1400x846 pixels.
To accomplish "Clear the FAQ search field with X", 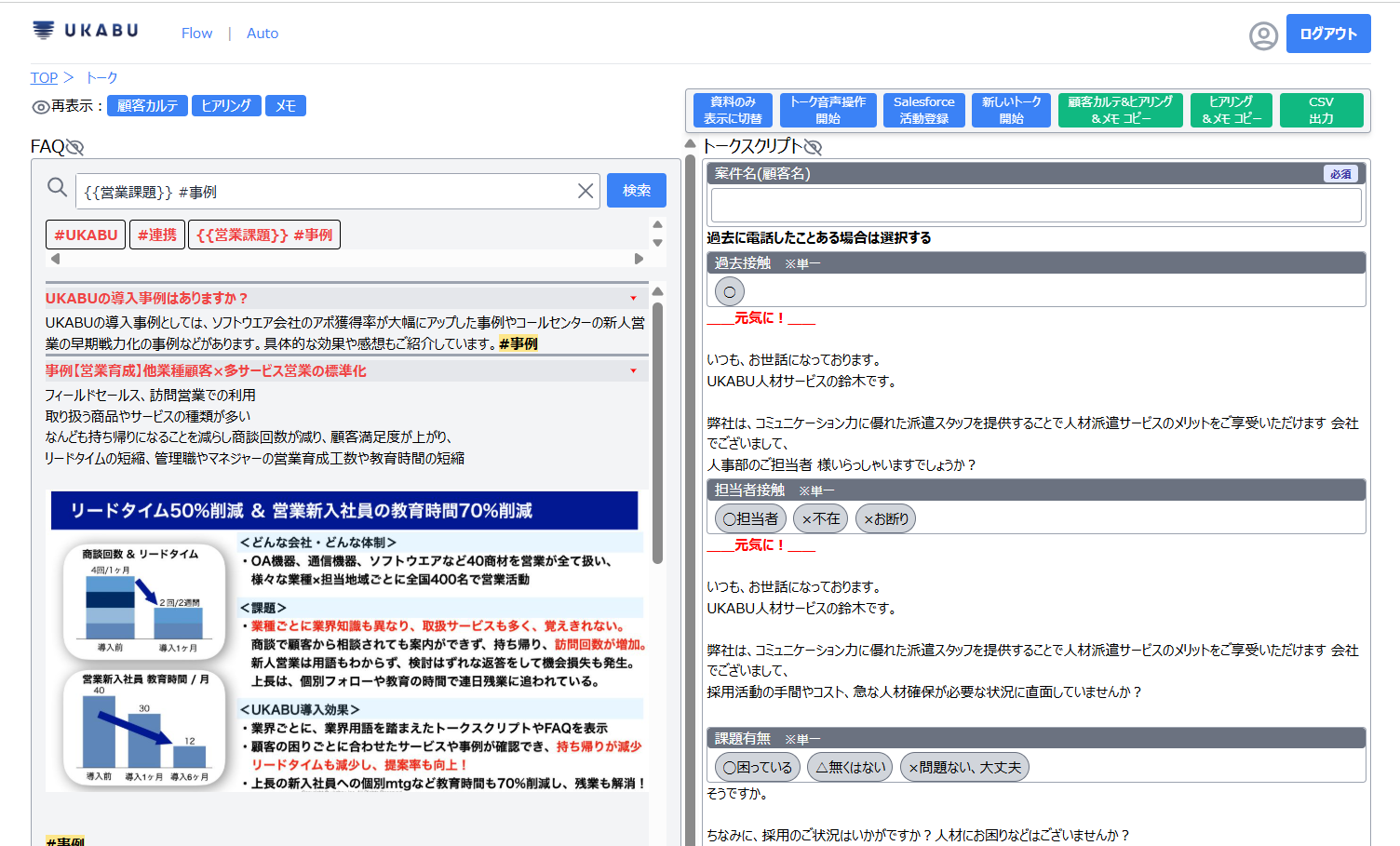I will point(586,191).
